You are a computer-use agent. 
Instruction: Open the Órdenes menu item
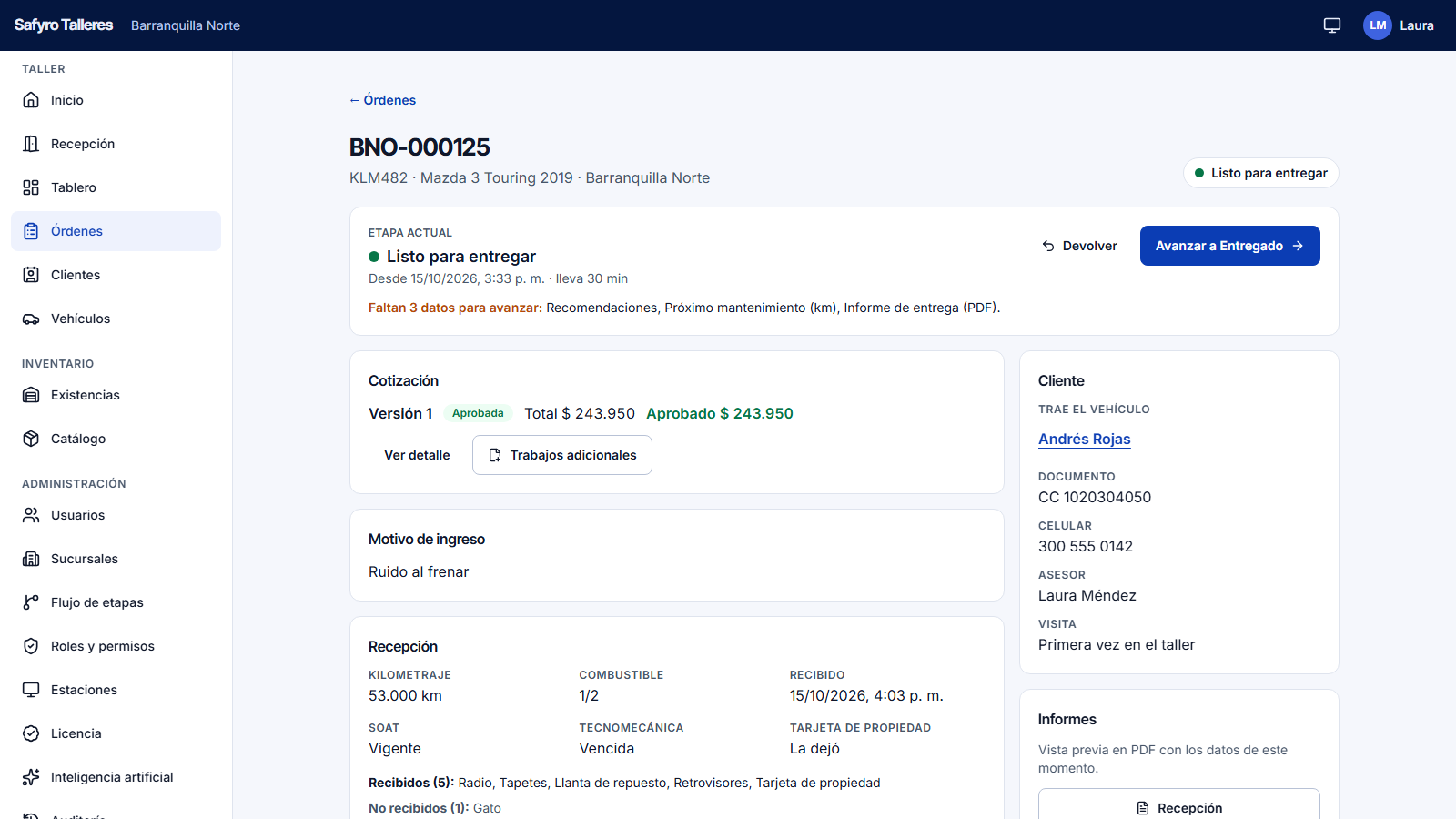116,231
